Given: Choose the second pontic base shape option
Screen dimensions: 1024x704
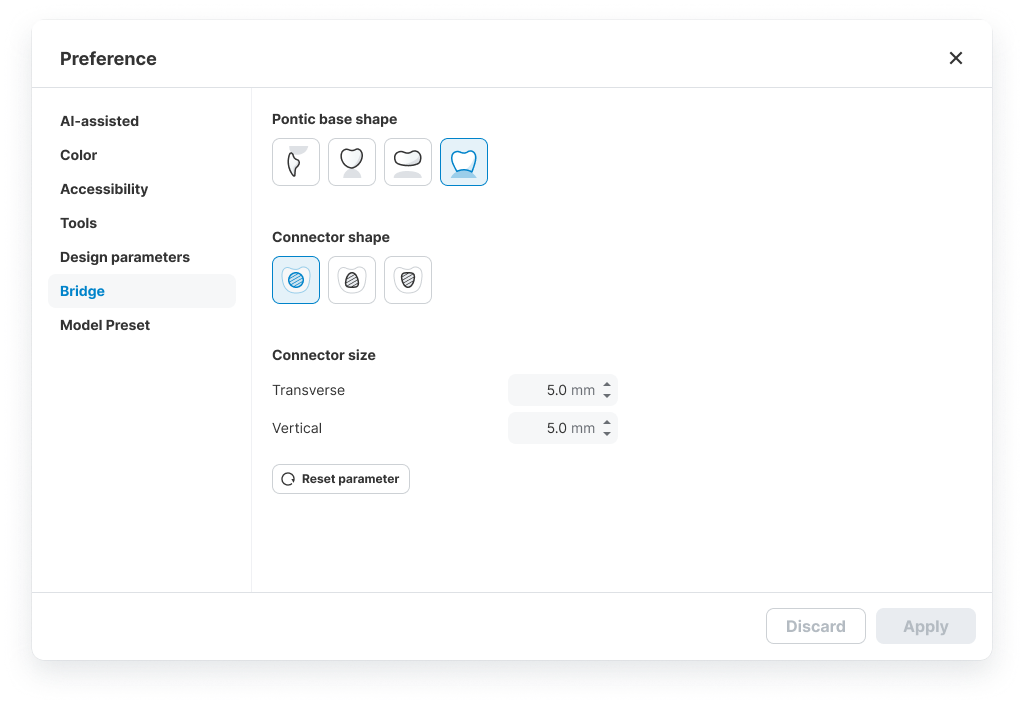Looking at the screenshot, I should tap(352, 162).
